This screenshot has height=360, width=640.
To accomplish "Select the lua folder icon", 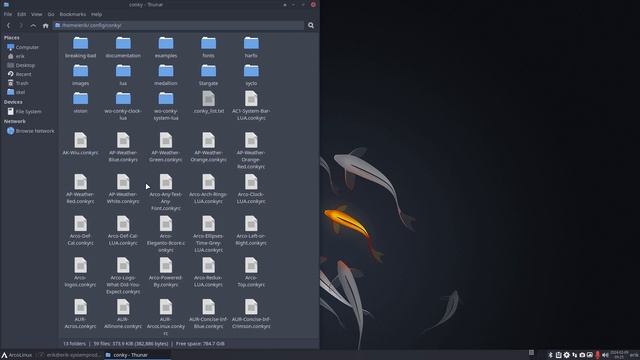I will click(123, 71).
